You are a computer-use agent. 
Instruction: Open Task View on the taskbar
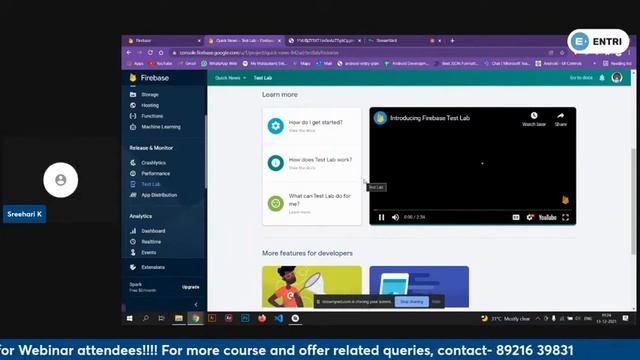(x=162, y=318)
